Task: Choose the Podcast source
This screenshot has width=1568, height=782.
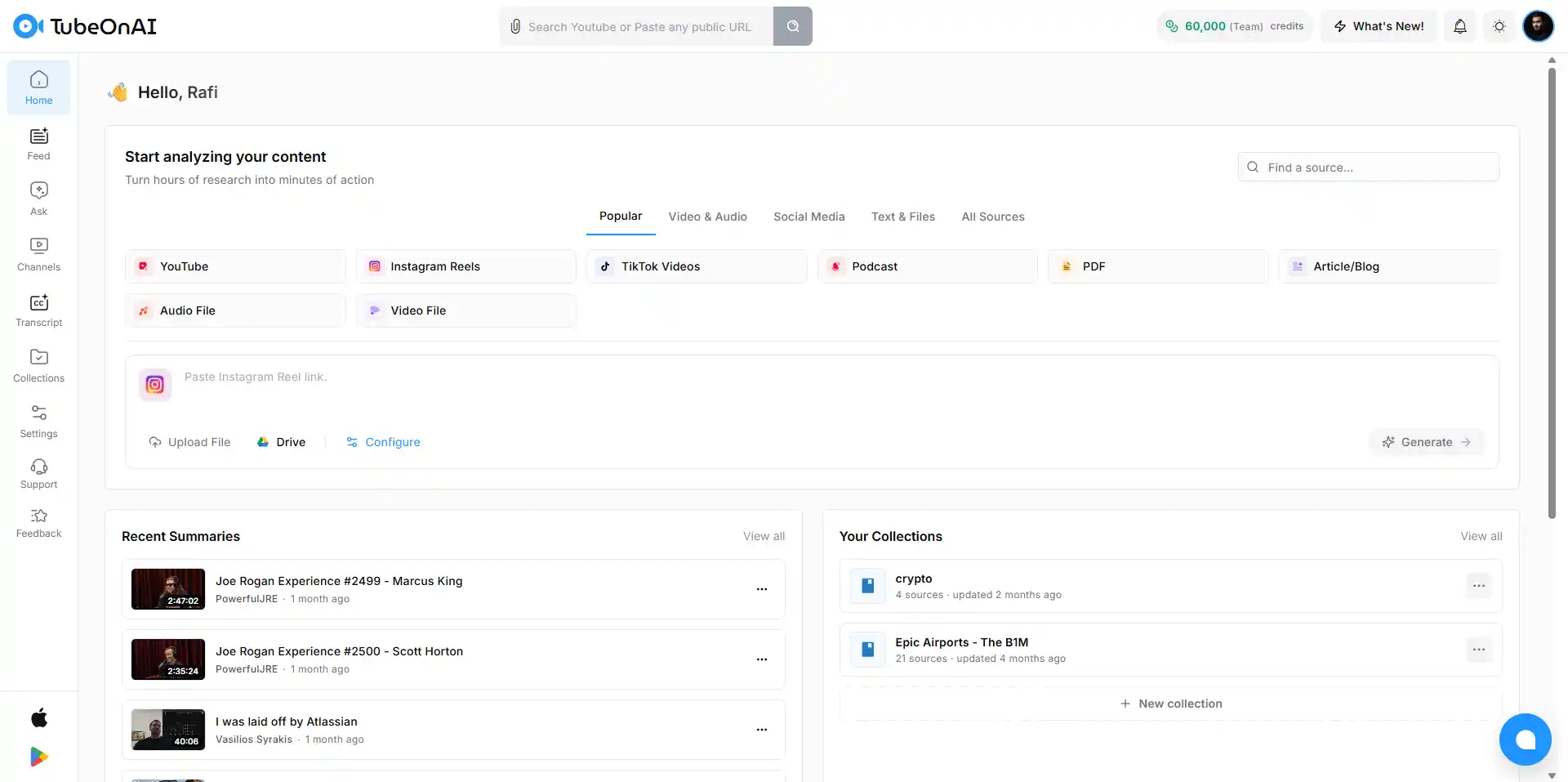Action: click(927, 266)
